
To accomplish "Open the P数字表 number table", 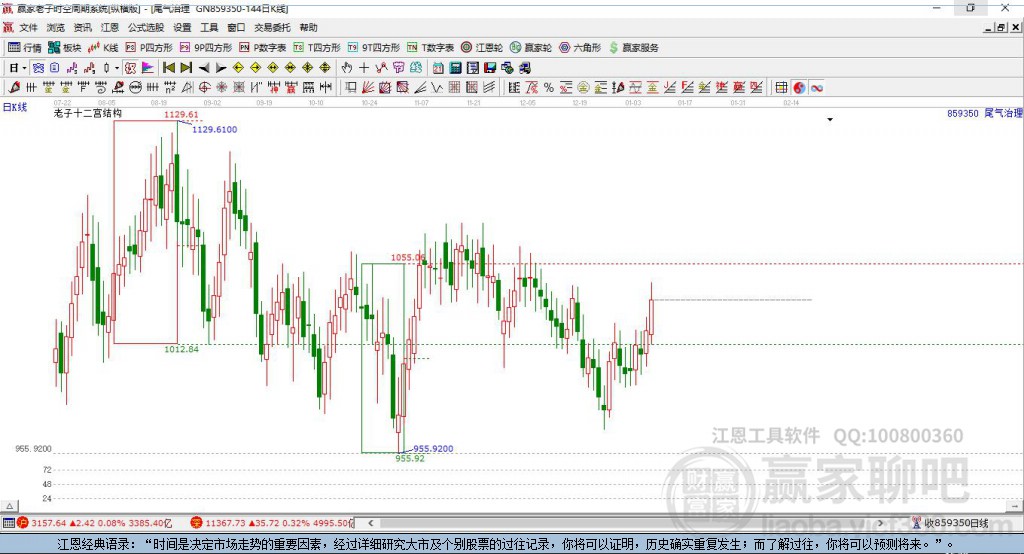I will [x=263, y=48].
